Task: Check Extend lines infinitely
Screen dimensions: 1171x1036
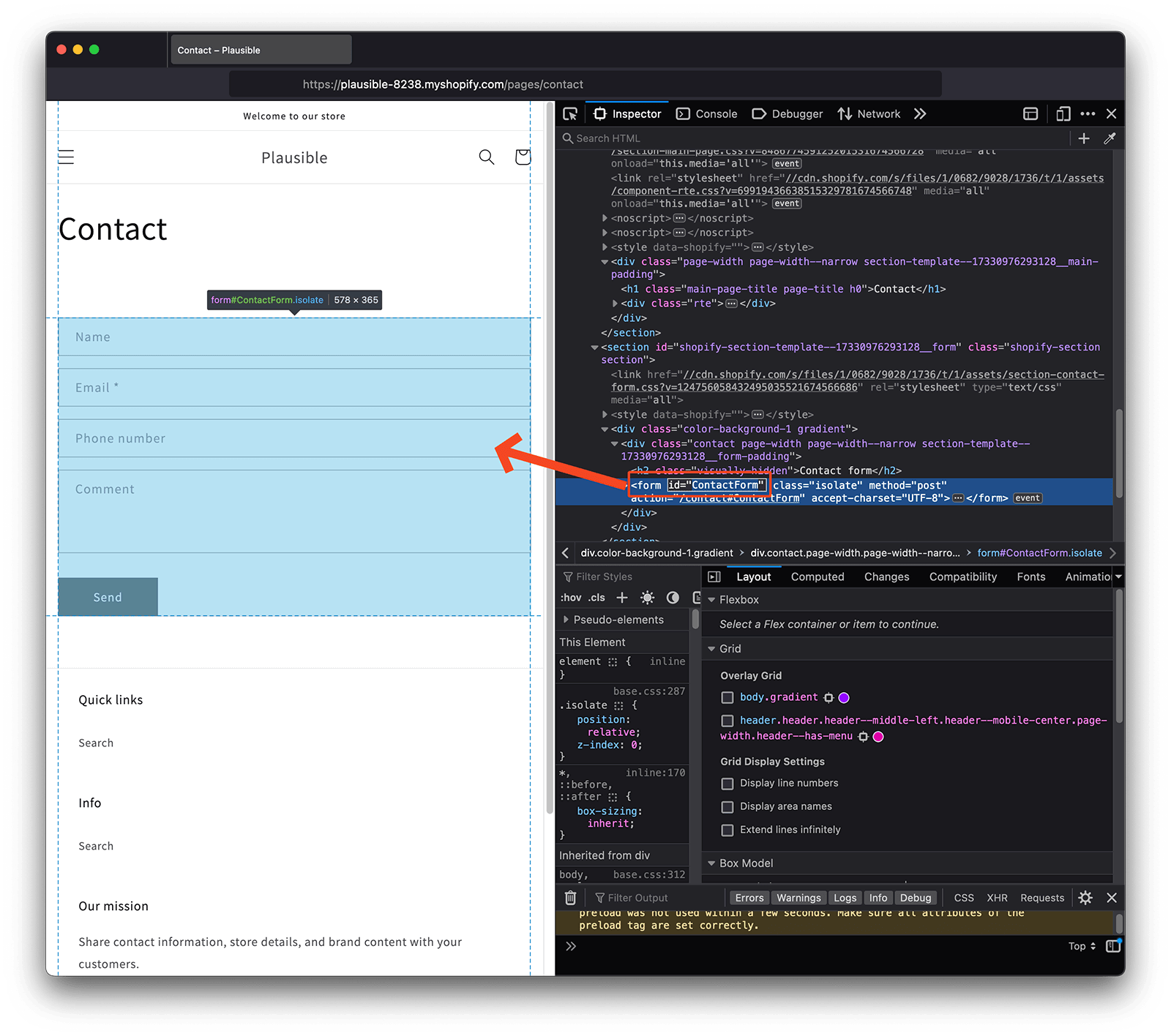Action: tap(727, 830)
